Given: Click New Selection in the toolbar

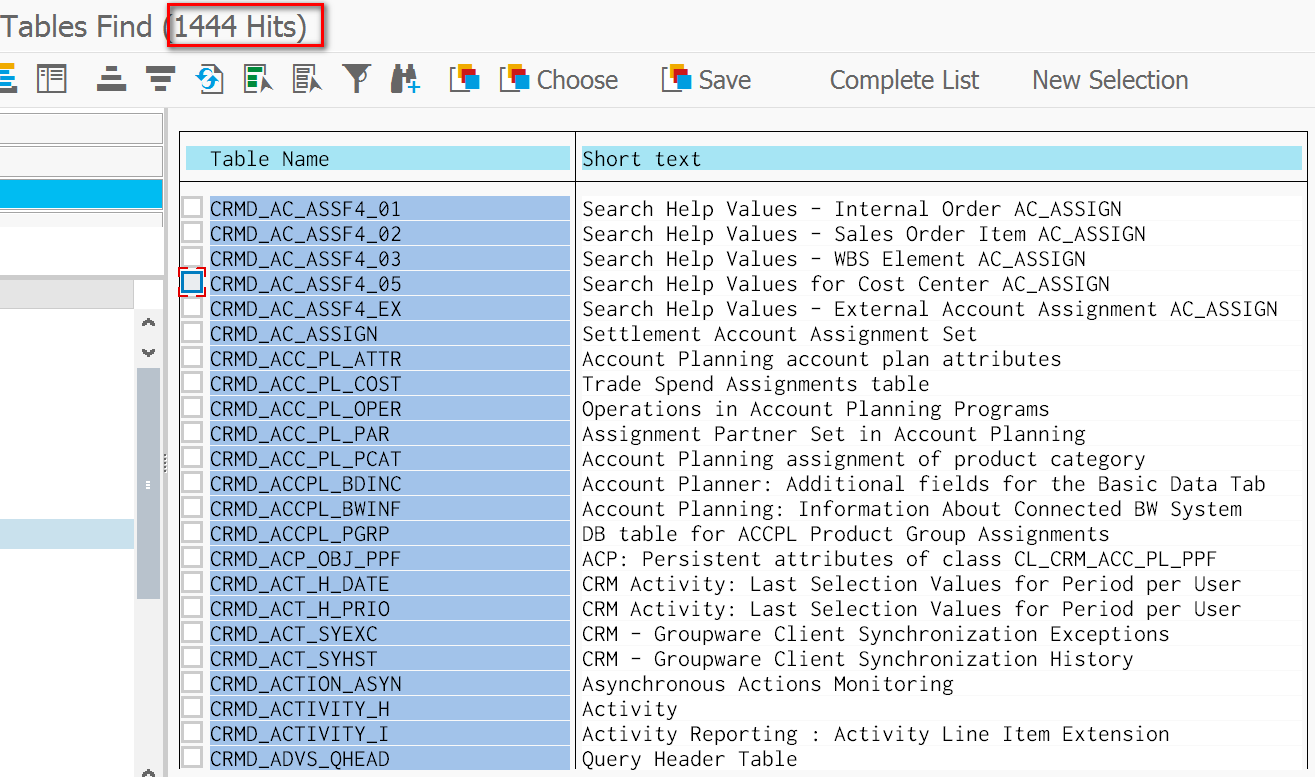Looking at the screenshot, I should click(x=1110, y=80).
